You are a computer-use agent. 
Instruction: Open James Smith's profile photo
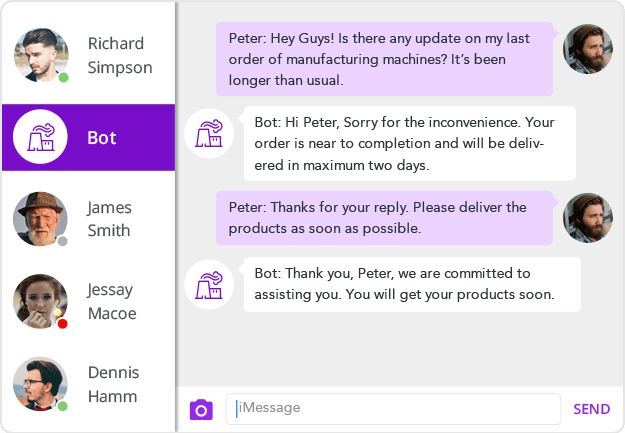[41, 219]
